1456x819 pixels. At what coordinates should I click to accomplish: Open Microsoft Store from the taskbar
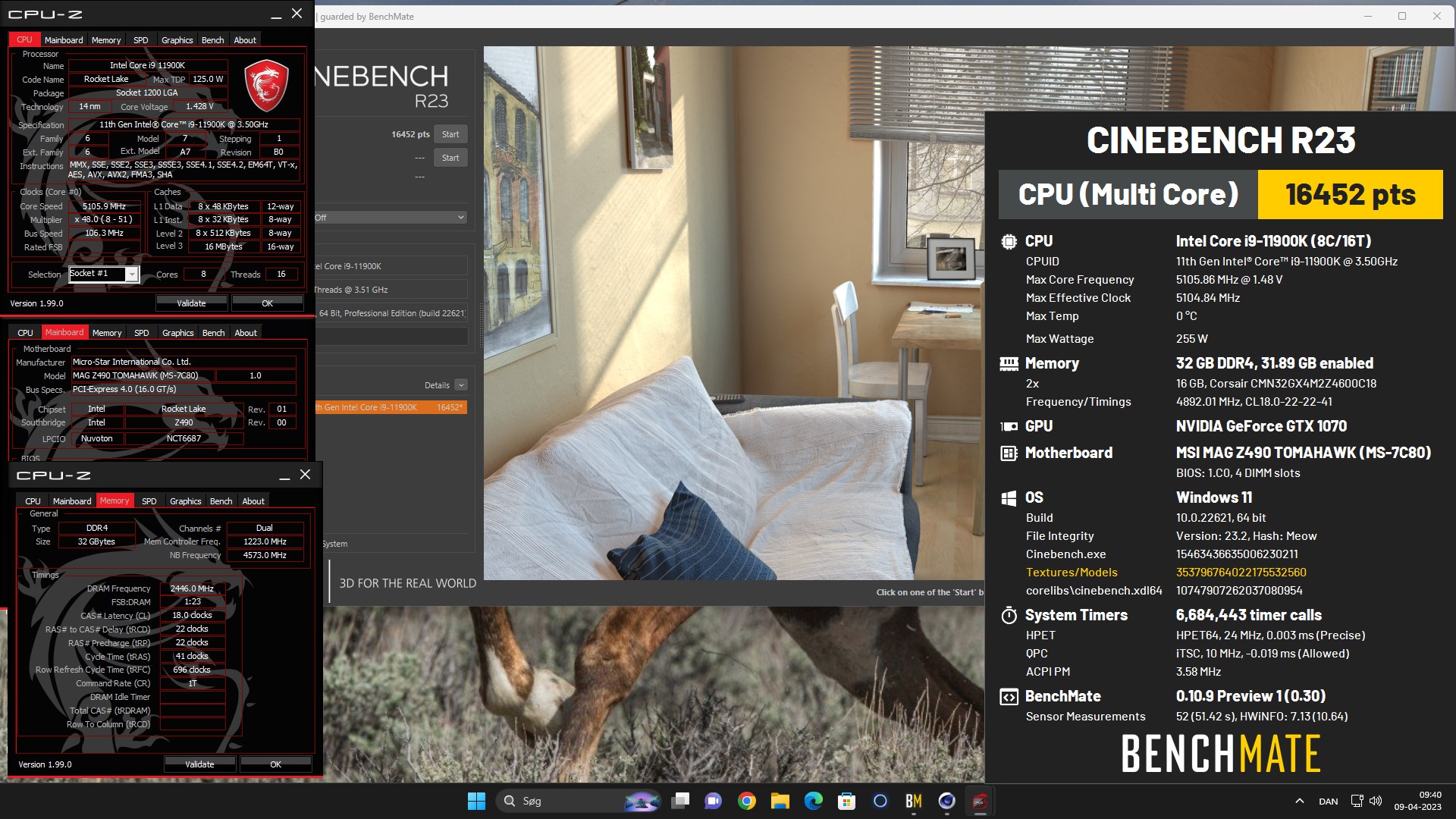coord(847,801)
